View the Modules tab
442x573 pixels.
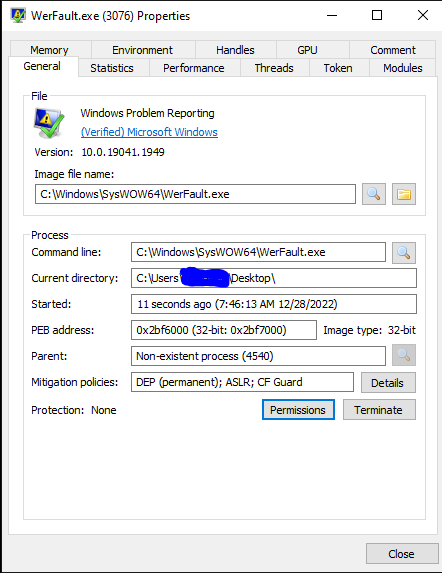tap(403, 68)
